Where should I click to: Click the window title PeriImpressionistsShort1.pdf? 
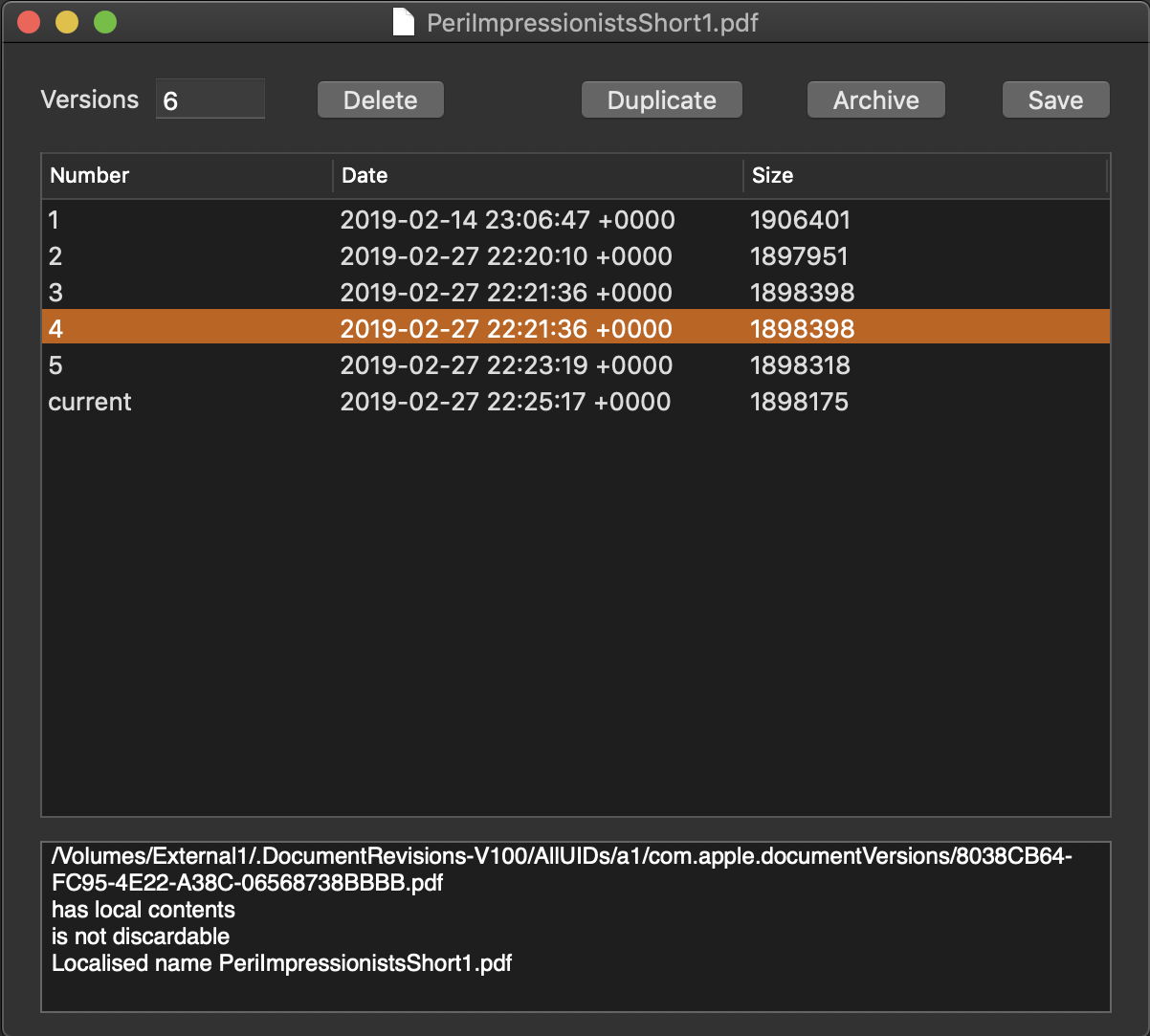[x=592, y=23]
